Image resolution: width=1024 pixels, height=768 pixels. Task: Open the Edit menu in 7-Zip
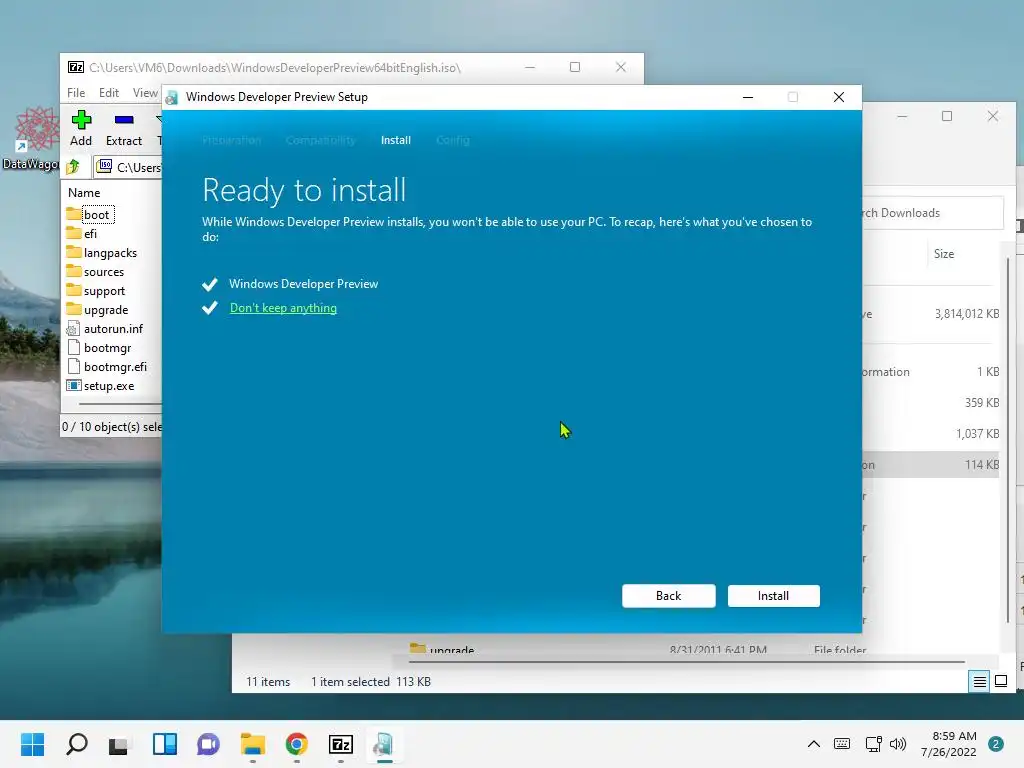(108, 93)
